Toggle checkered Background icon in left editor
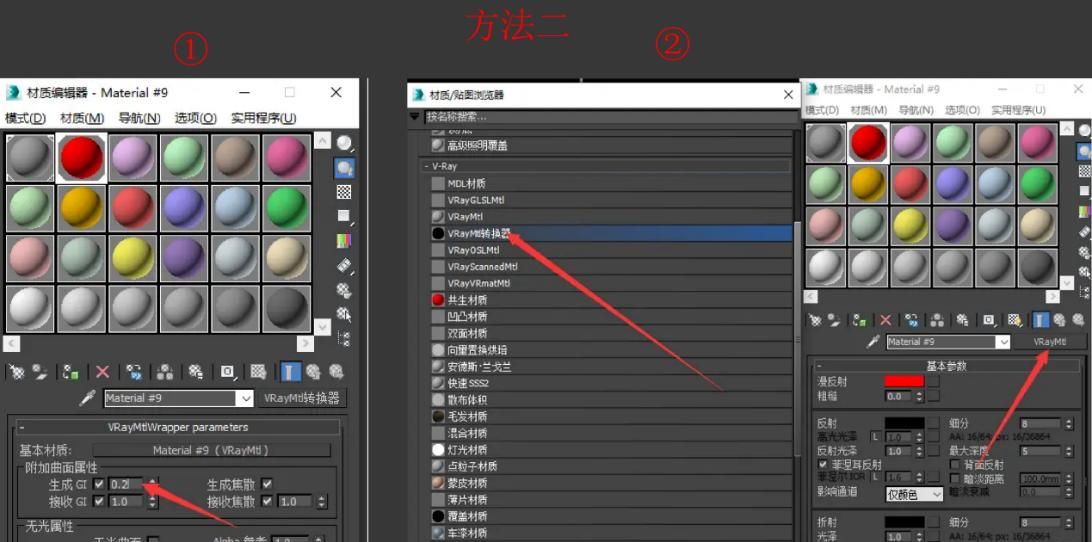 click(x=344, y=192)
